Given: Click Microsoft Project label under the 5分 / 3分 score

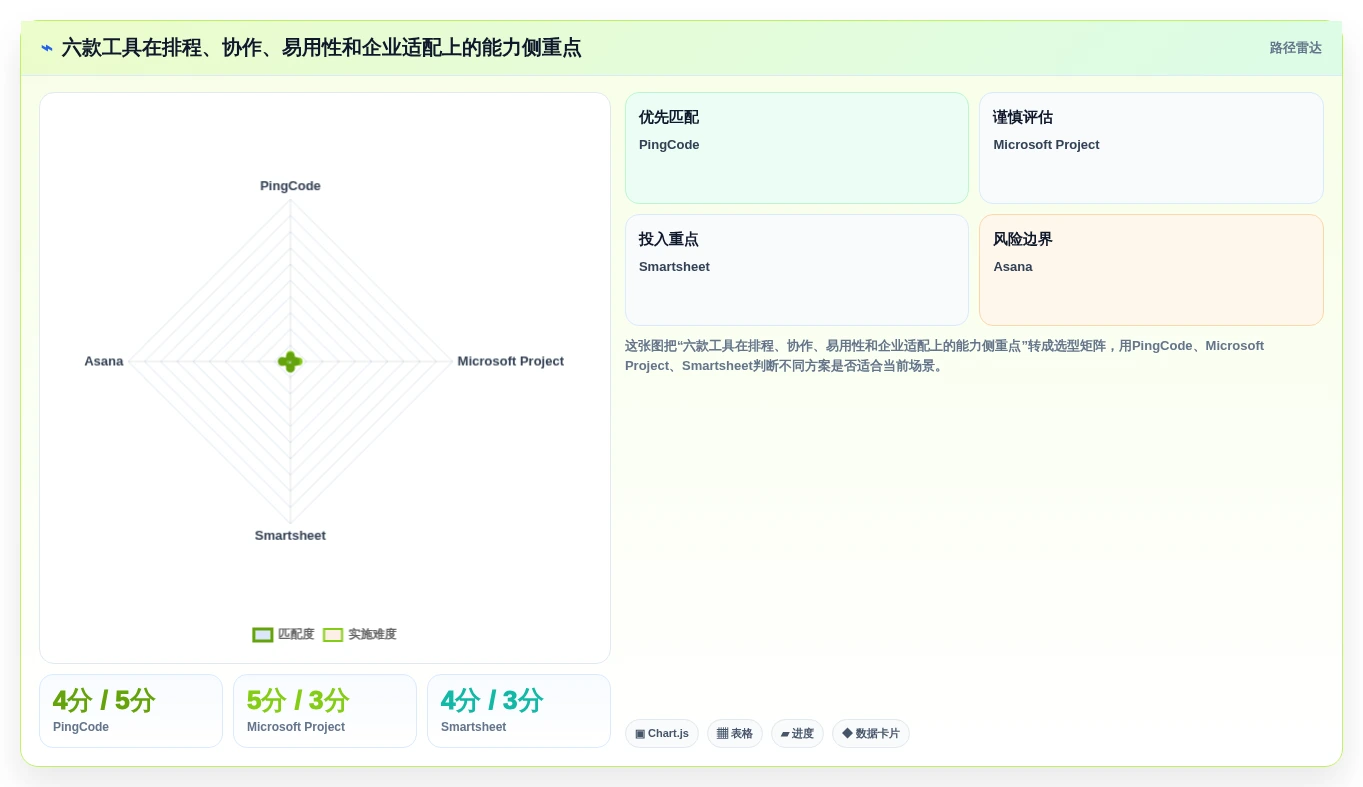Looking at the screenshot, I should pyautogui.click(x=296, y=728).
